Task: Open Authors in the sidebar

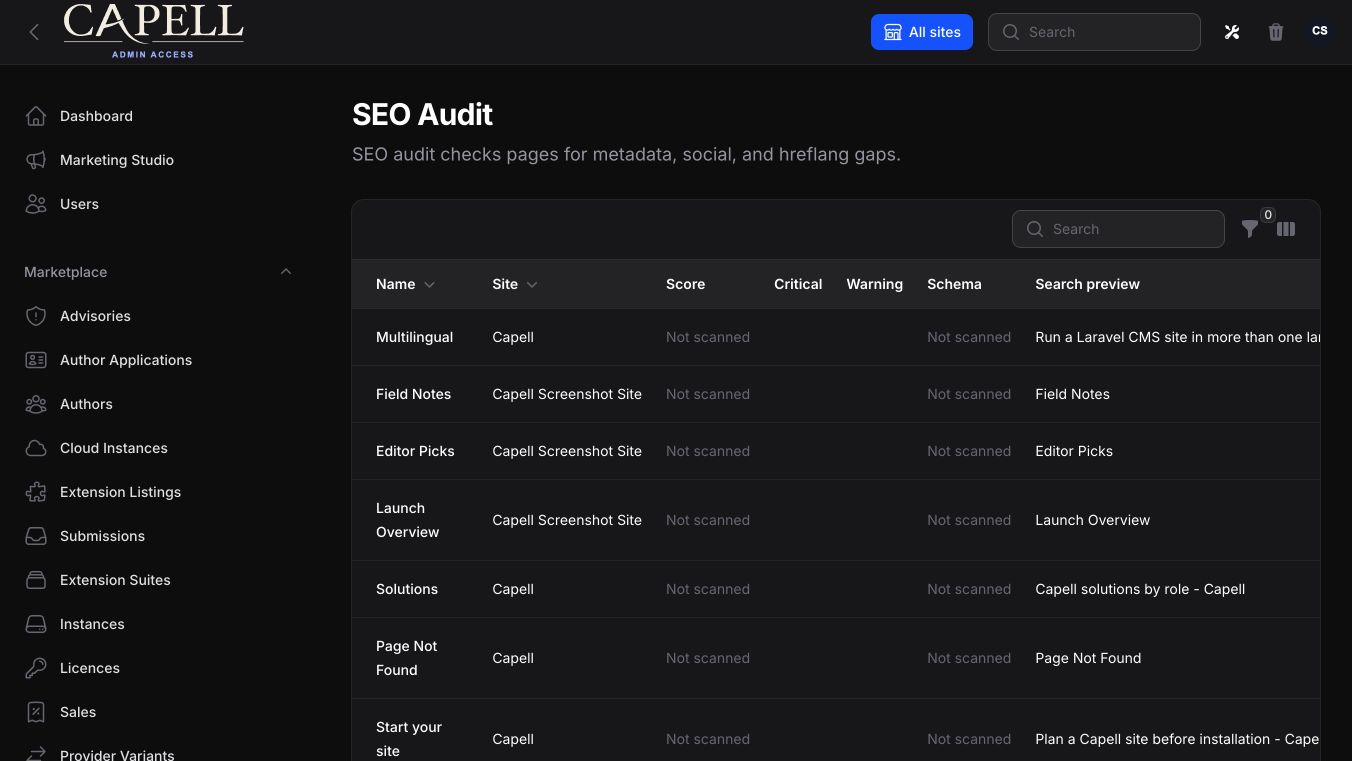Action: pos(86,404)
